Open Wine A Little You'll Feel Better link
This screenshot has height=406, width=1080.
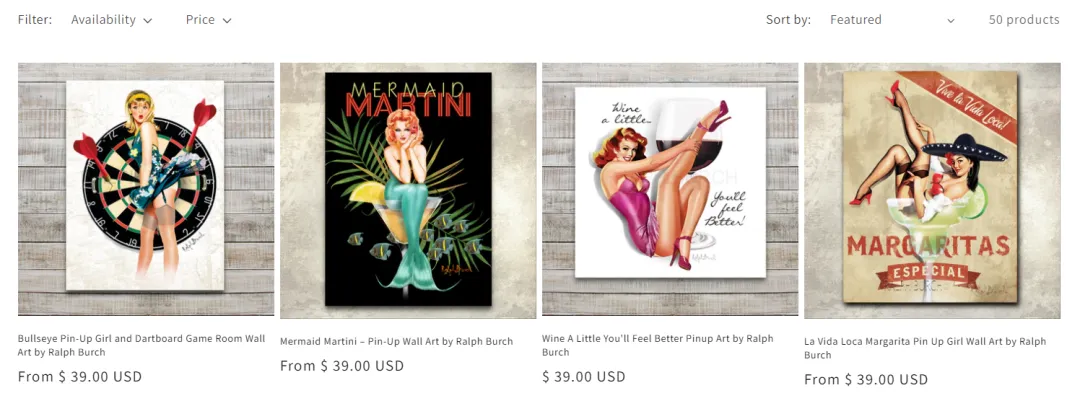coord(658,345)
